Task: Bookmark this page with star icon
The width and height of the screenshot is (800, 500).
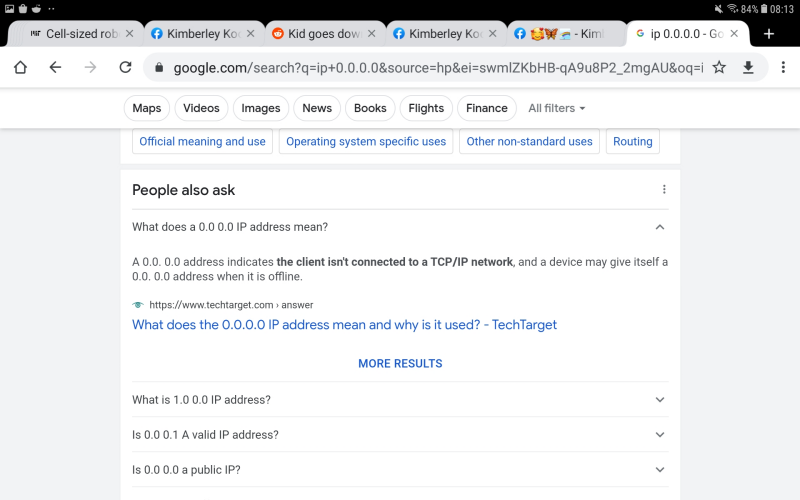Action: [x=719, y=67]
